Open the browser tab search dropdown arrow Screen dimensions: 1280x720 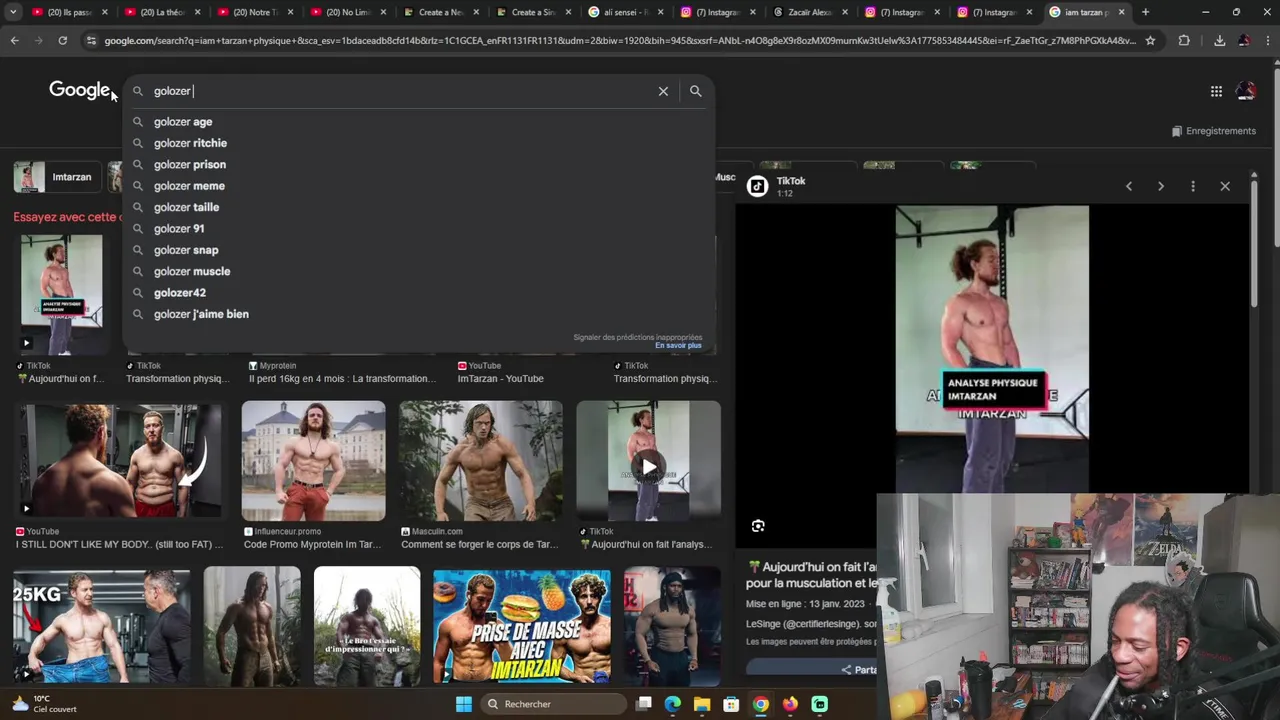point(13,12)
